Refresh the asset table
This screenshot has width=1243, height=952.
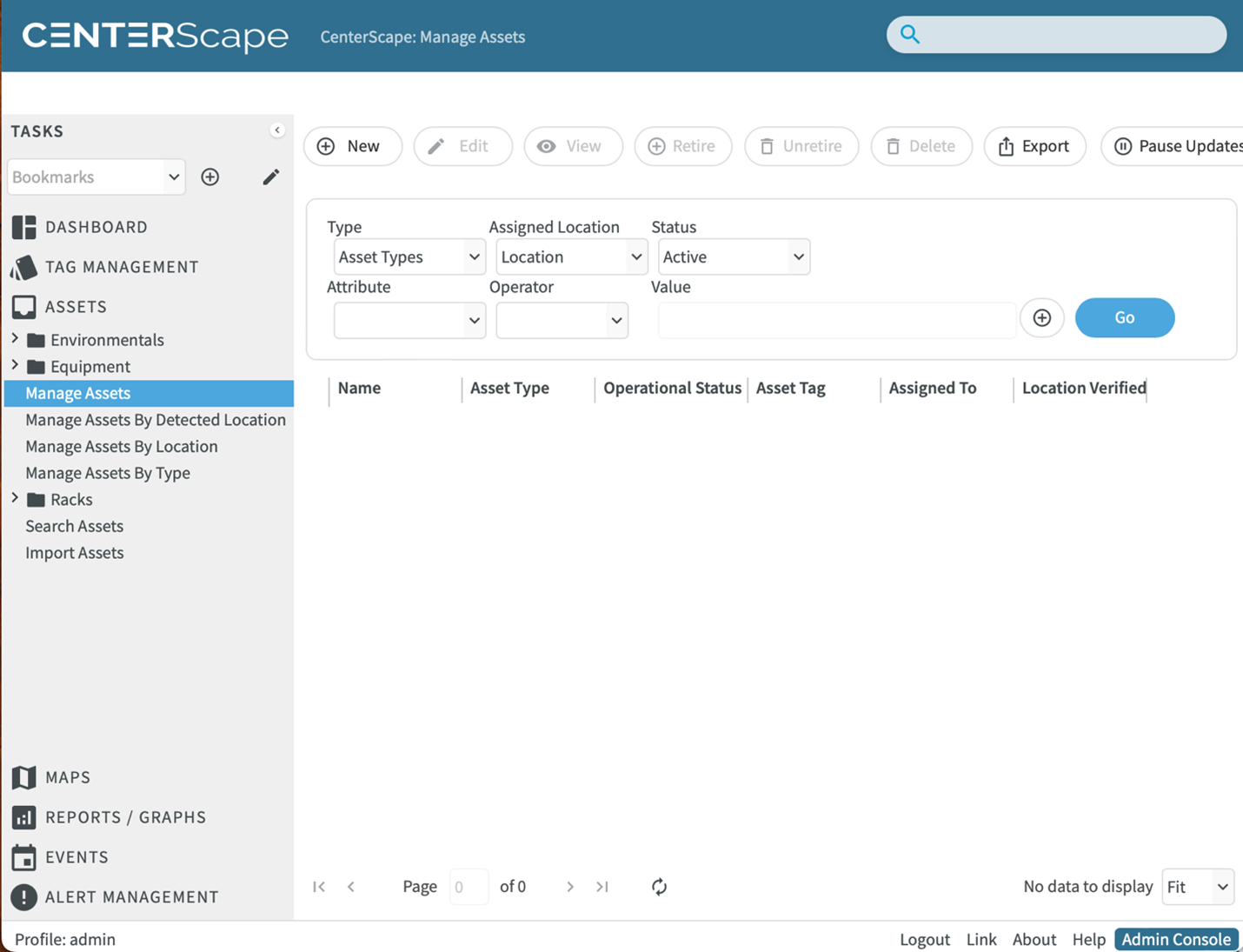[x=659, y=887]
